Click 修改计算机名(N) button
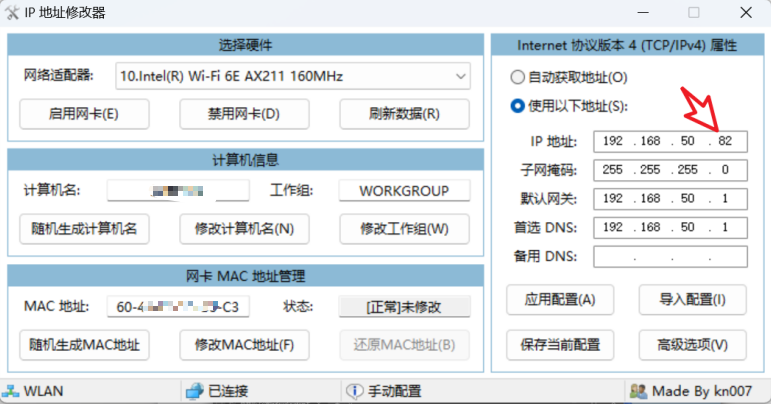Screen dimensions: 771x405 [x=244, y=229]
